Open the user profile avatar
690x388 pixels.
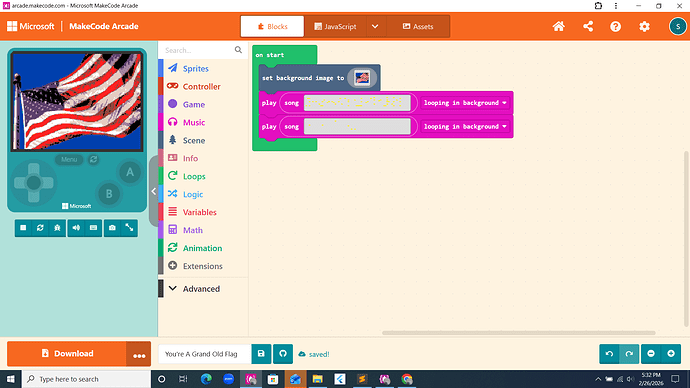coord(678,26)
